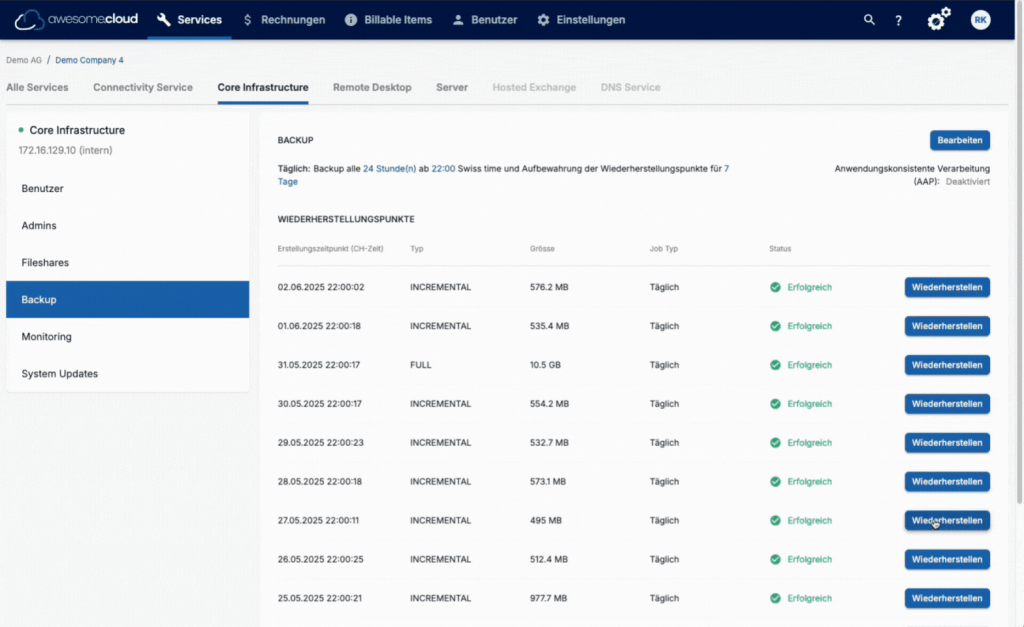1024x627 pixels.
Task: Restore the 25.05.2025 22:00:21 backup
Action: [947, 598]
